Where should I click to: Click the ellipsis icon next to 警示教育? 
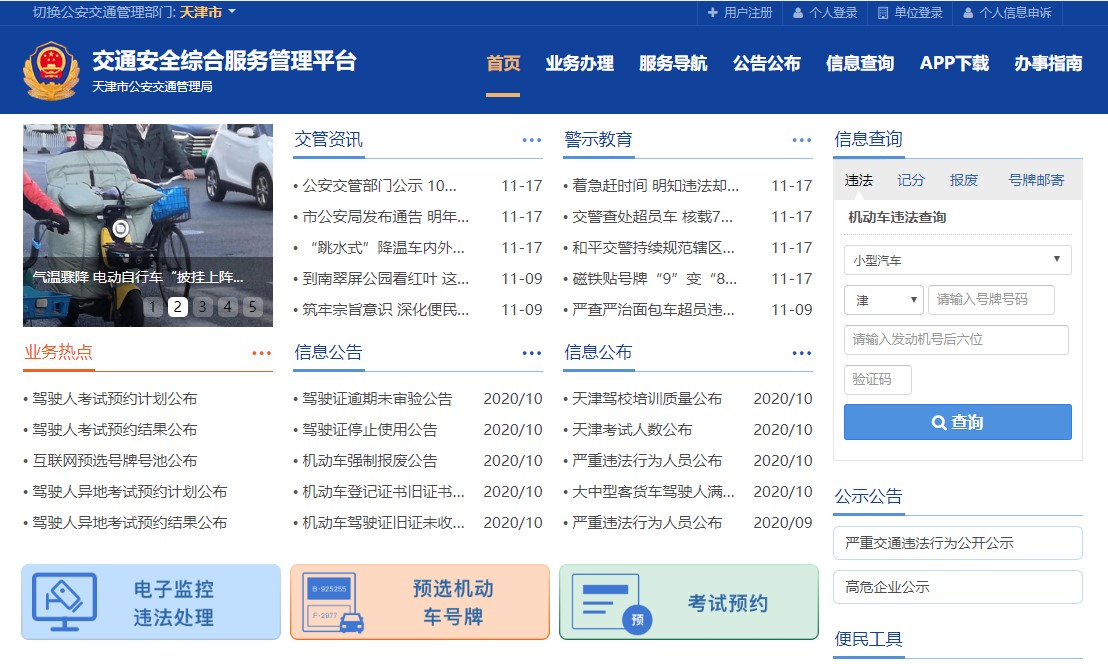pos(801,140)
